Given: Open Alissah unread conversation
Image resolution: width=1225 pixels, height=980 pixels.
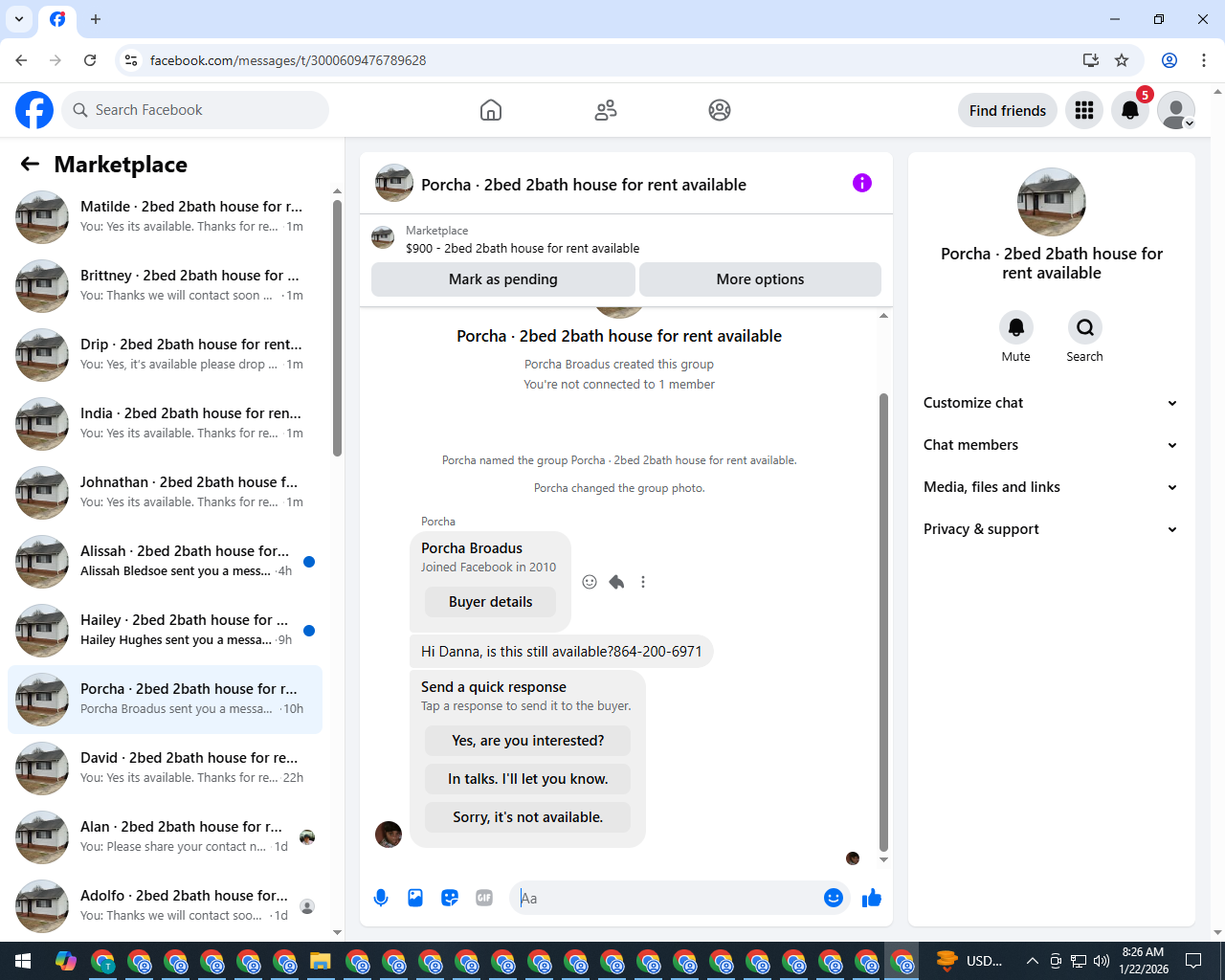Looking at the screenshot, I should coord(165,562).
